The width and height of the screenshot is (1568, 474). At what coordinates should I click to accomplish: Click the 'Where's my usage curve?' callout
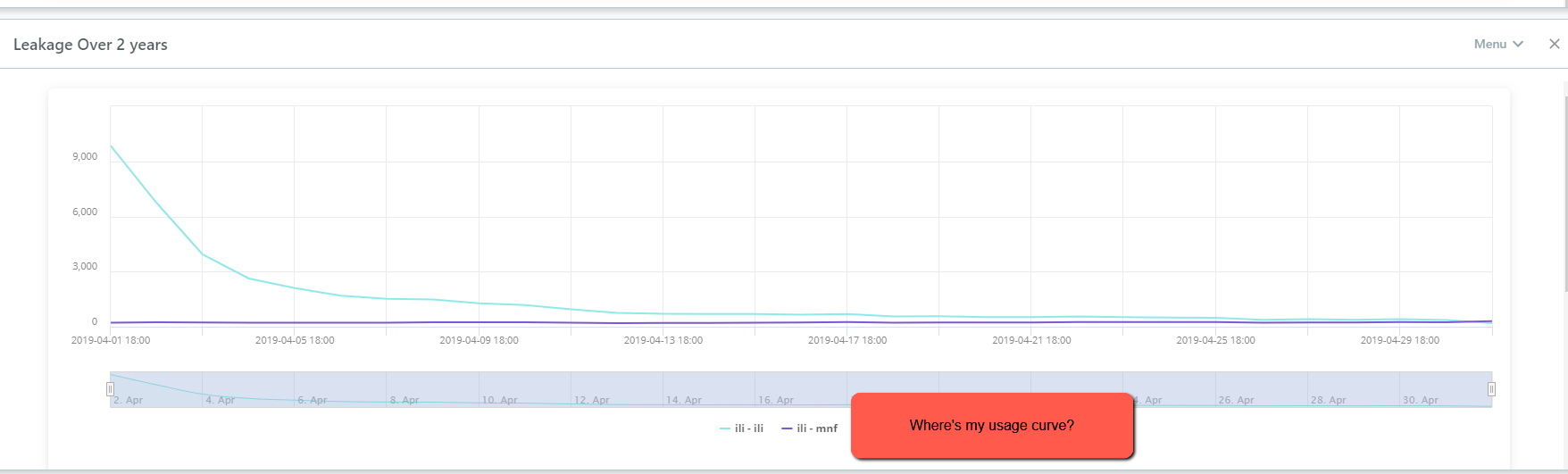click(991, 426)
